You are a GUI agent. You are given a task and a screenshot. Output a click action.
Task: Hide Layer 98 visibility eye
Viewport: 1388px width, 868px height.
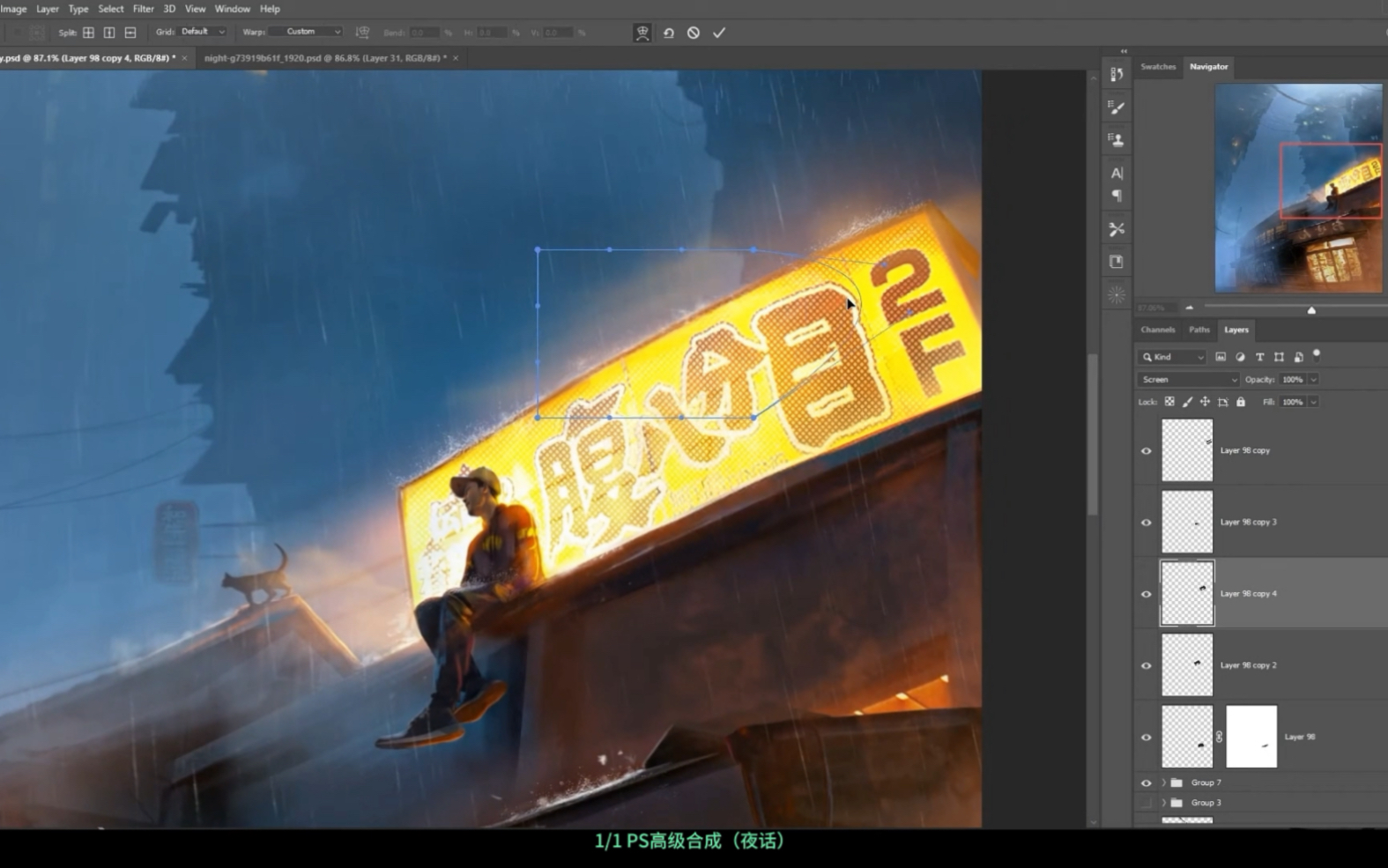(x=1147, y=738)
